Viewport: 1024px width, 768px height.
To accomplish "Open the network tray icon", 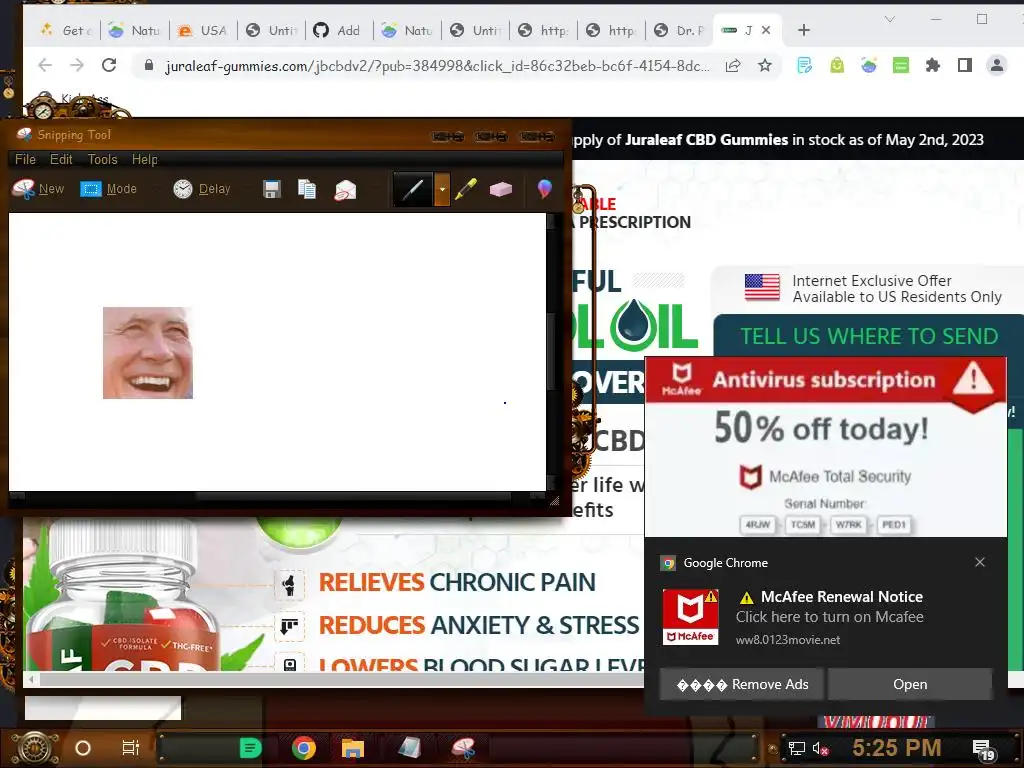I will point(797,748).
